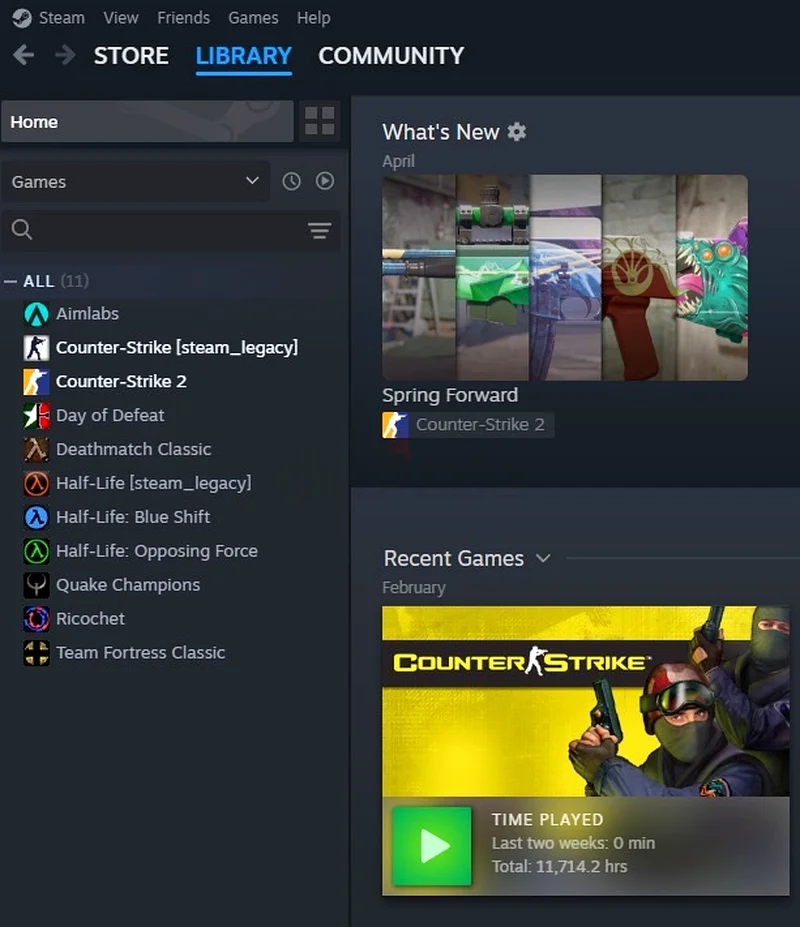
Task: Click the Half-Life: Opposing Force icon
Action: [x=36, y=551]
